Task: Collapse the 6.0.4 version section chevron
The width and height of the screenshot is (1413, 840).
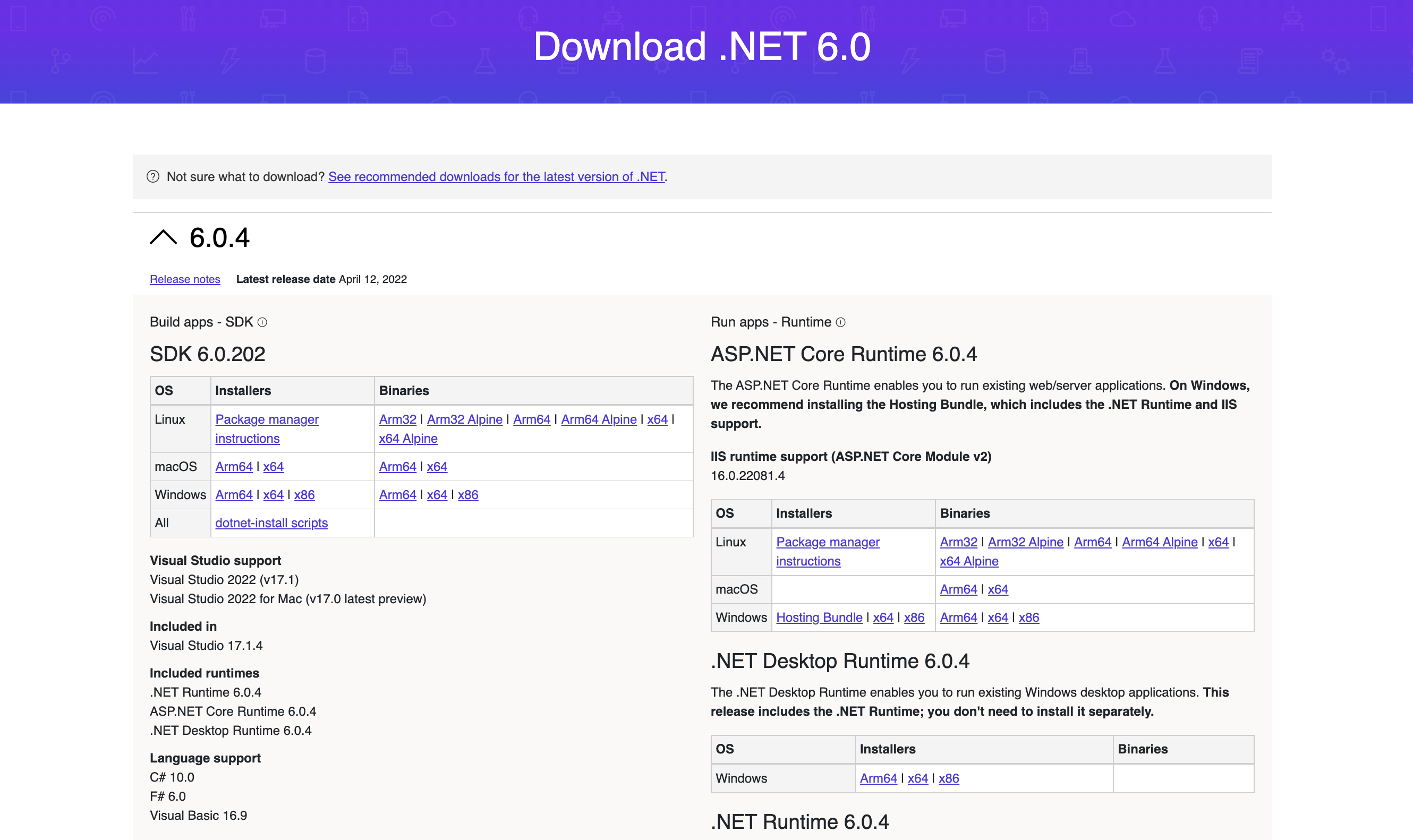Action: [x=163, y=237]
